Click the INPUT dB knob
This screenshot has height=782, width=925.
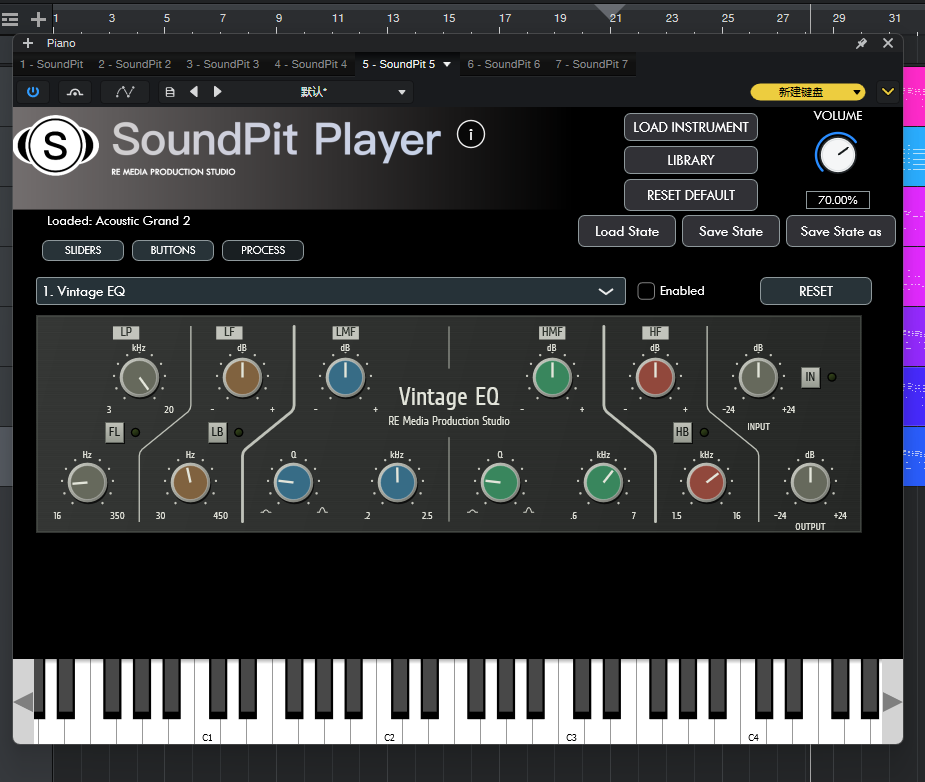click(759, 378)
